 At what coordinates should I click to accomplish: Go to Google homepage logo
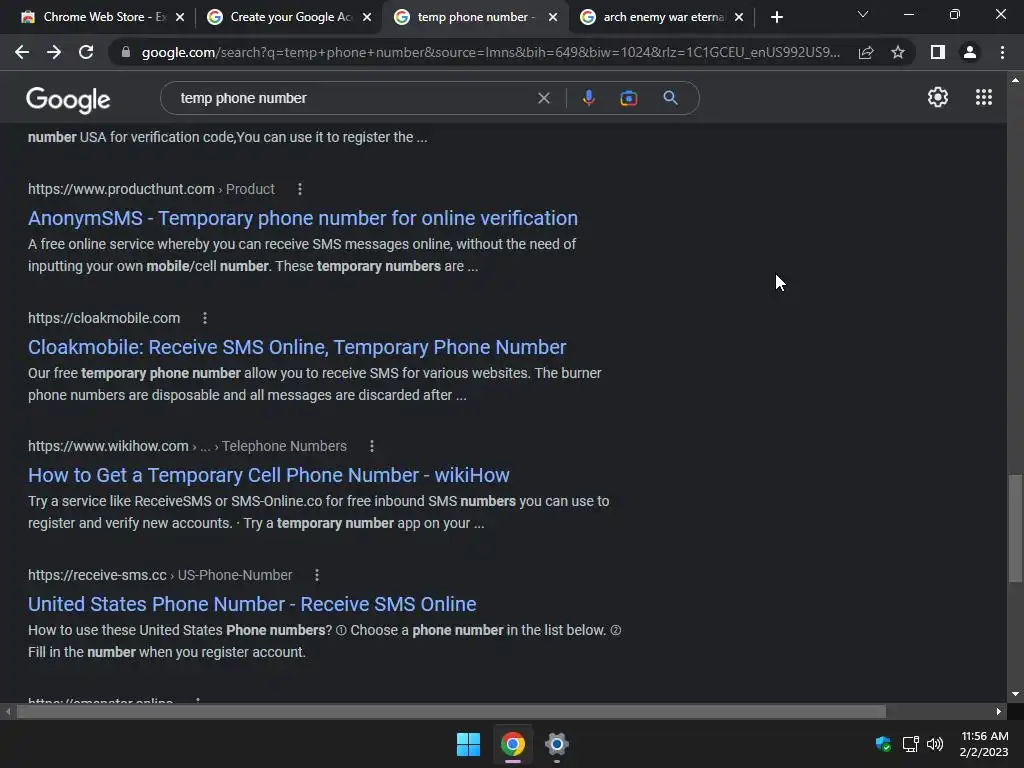[68, 99]
